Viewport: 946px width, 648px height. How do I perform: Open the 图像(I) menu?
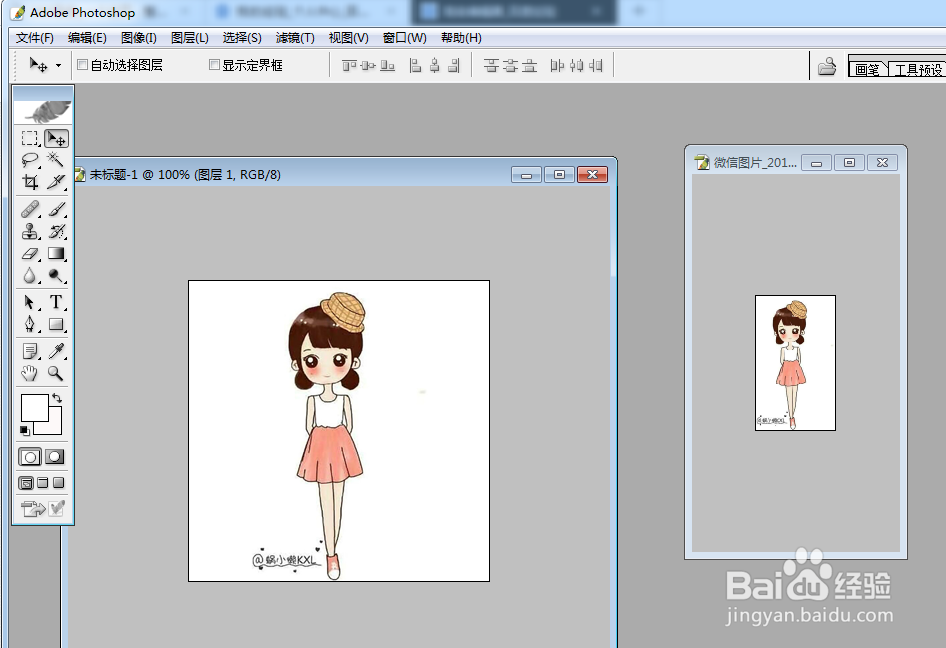click(139, 38)
